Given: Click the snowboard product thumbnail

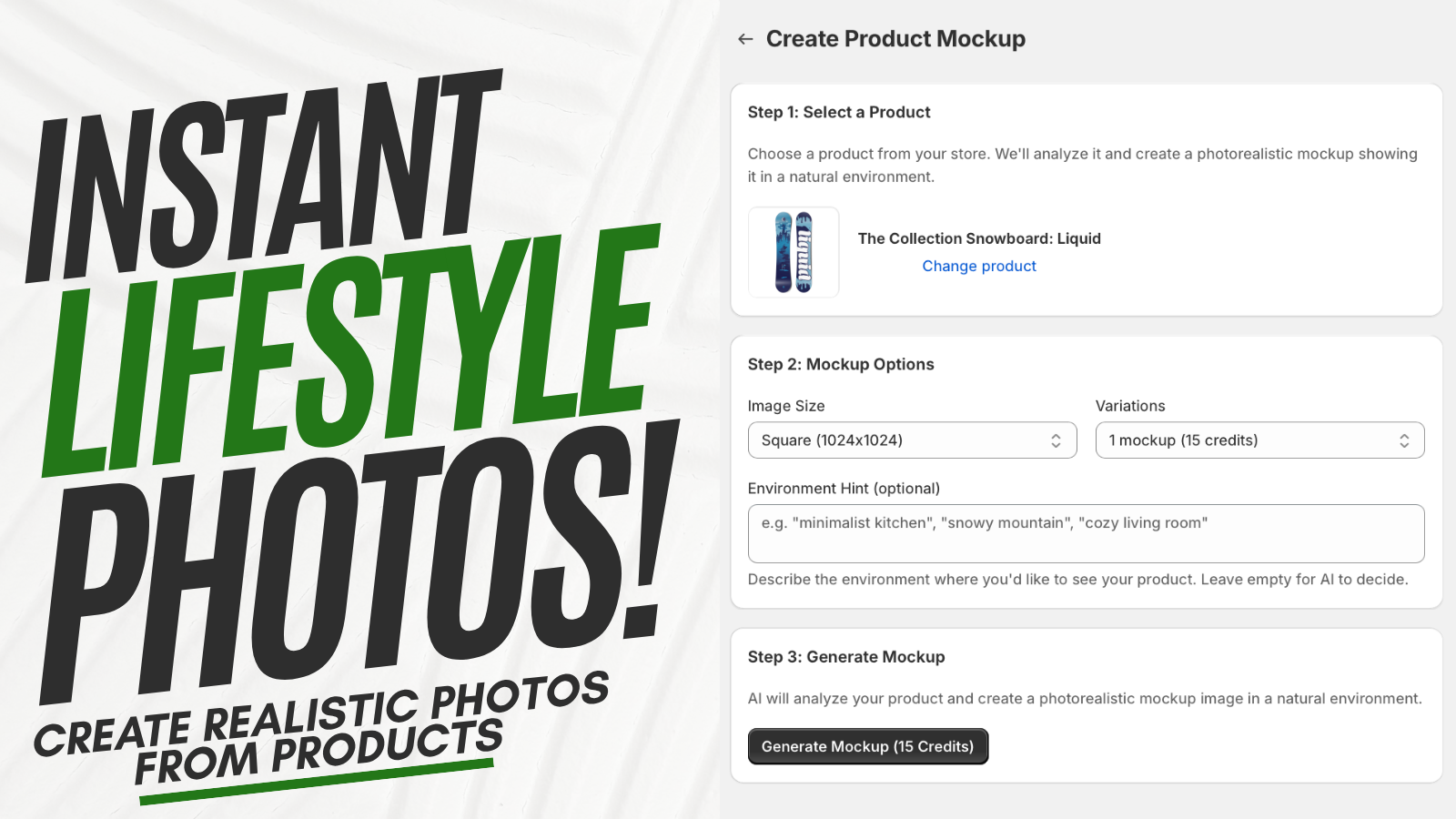Looking at the screenshot, I should [x=794, y=252].
